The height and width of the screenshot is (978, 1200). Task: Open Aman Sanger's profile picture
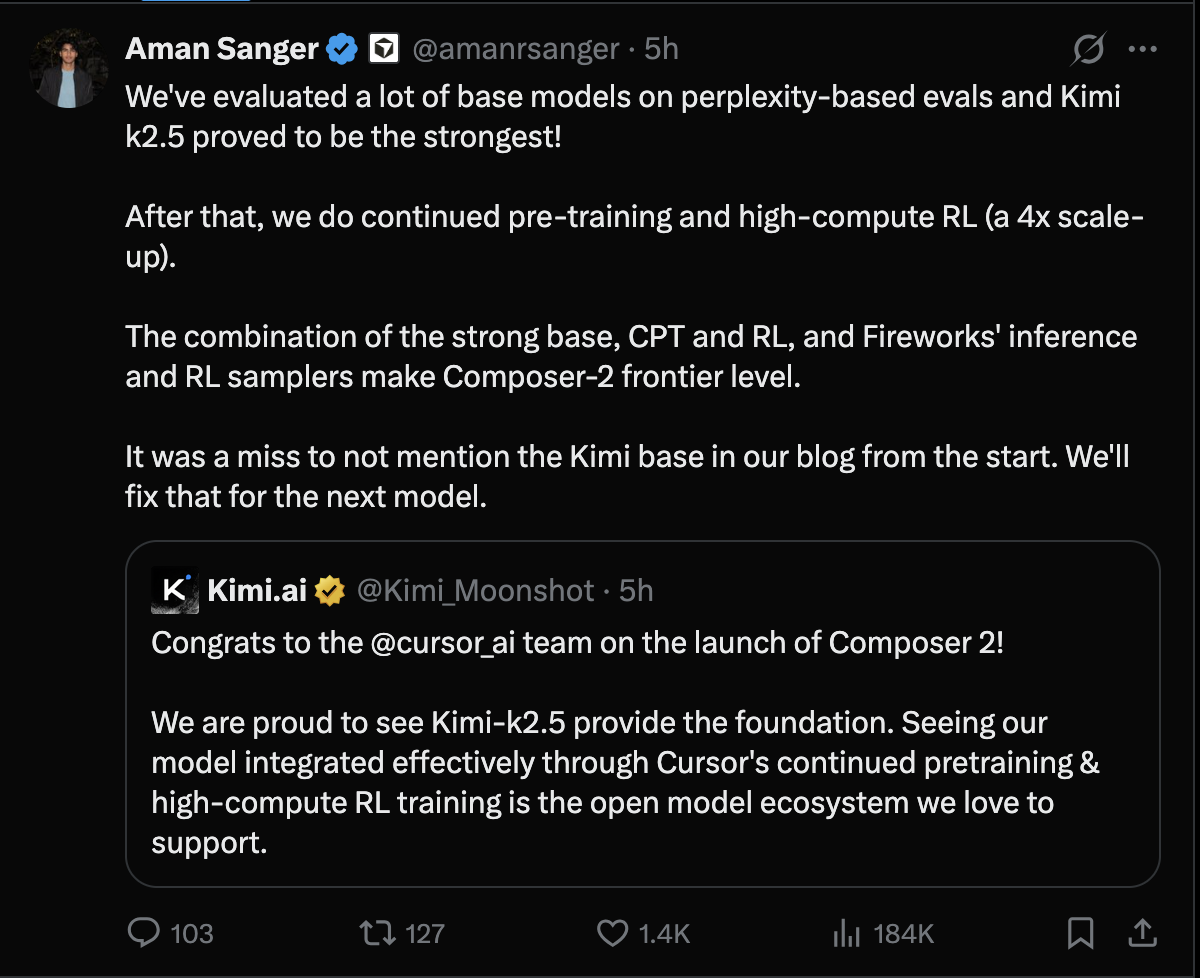point(69,70)
